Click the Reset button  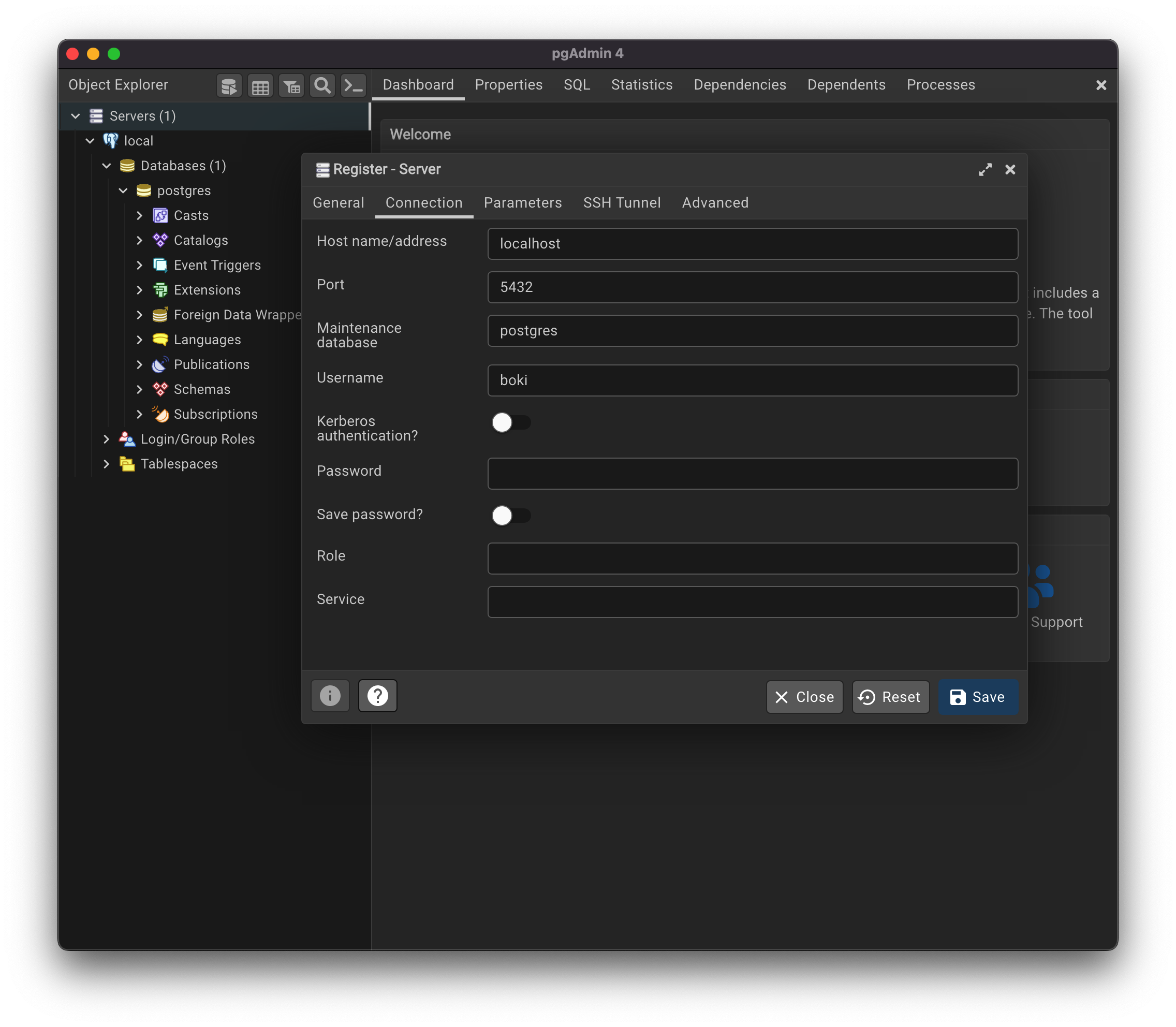click(890, 697)
